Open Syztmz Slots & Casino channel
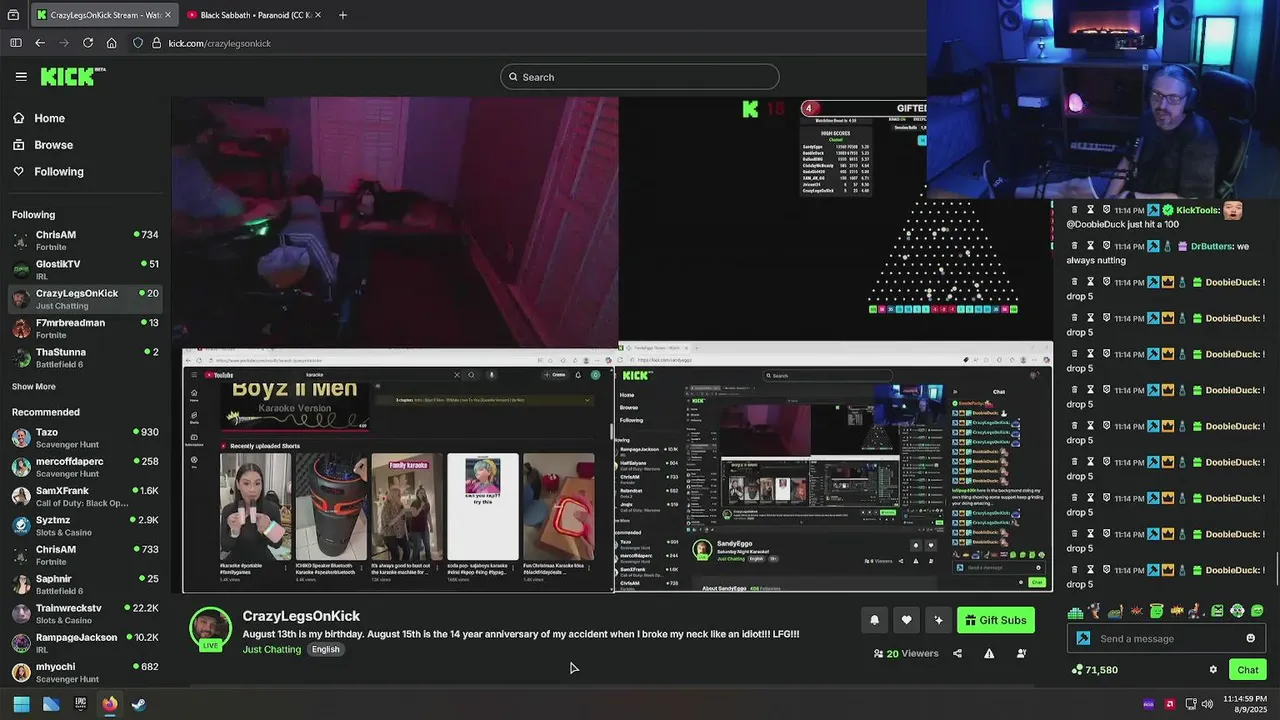Viewport: 1280px width, 720px height. [x=85, y=526]
